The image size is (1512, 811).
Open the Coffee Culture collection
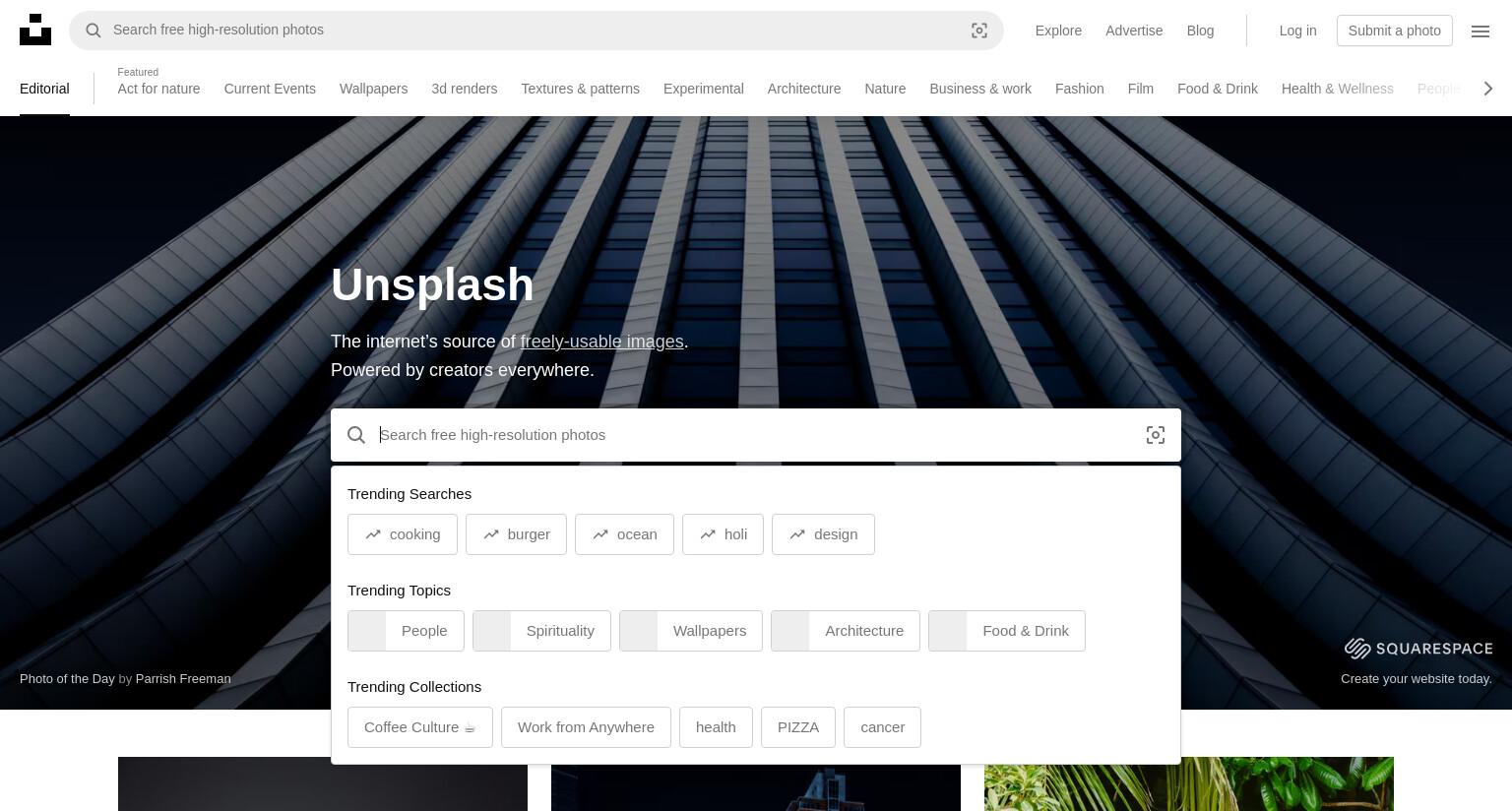coord(419,727)
